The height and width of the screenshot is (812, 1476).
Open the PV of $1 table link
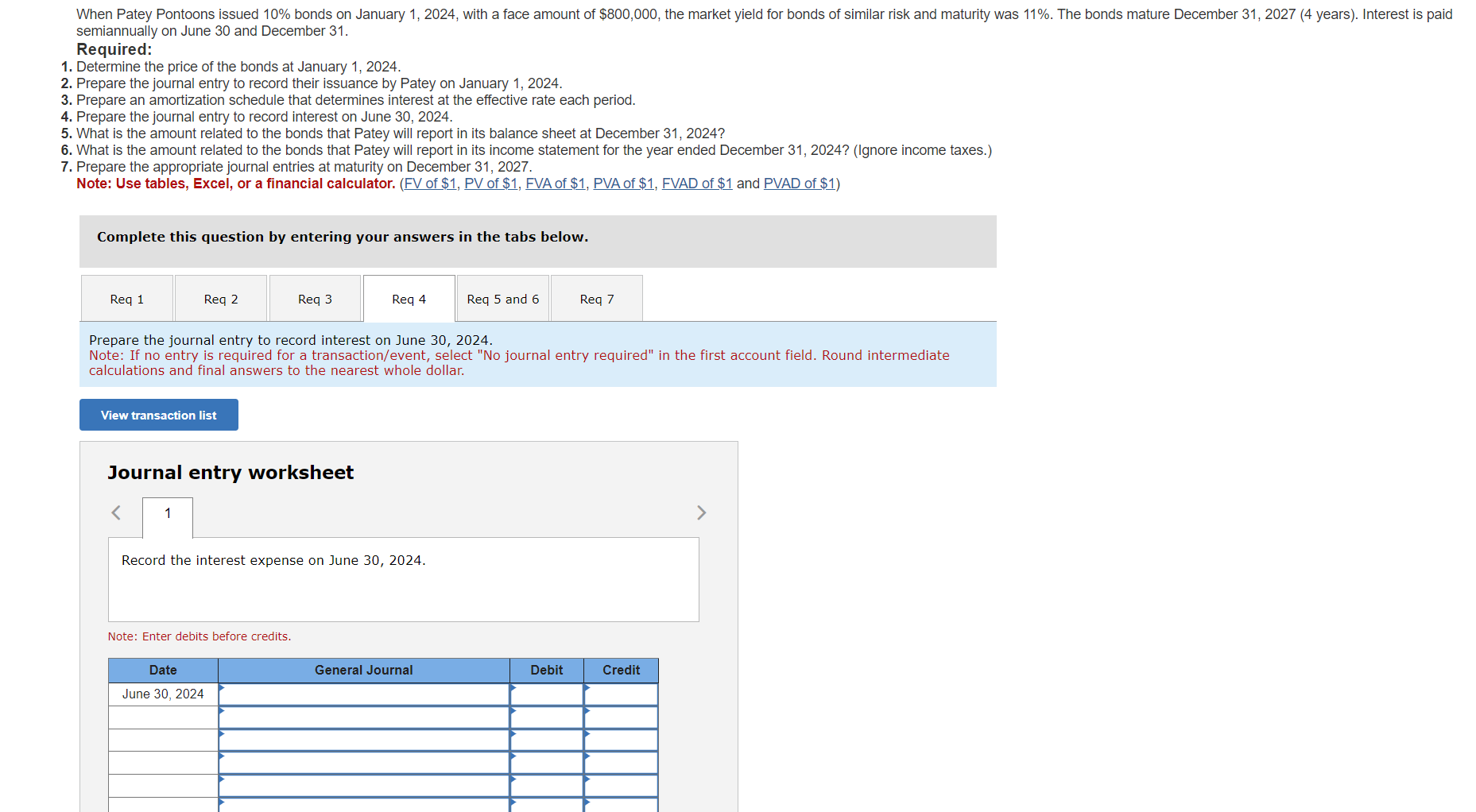point(491,184)
